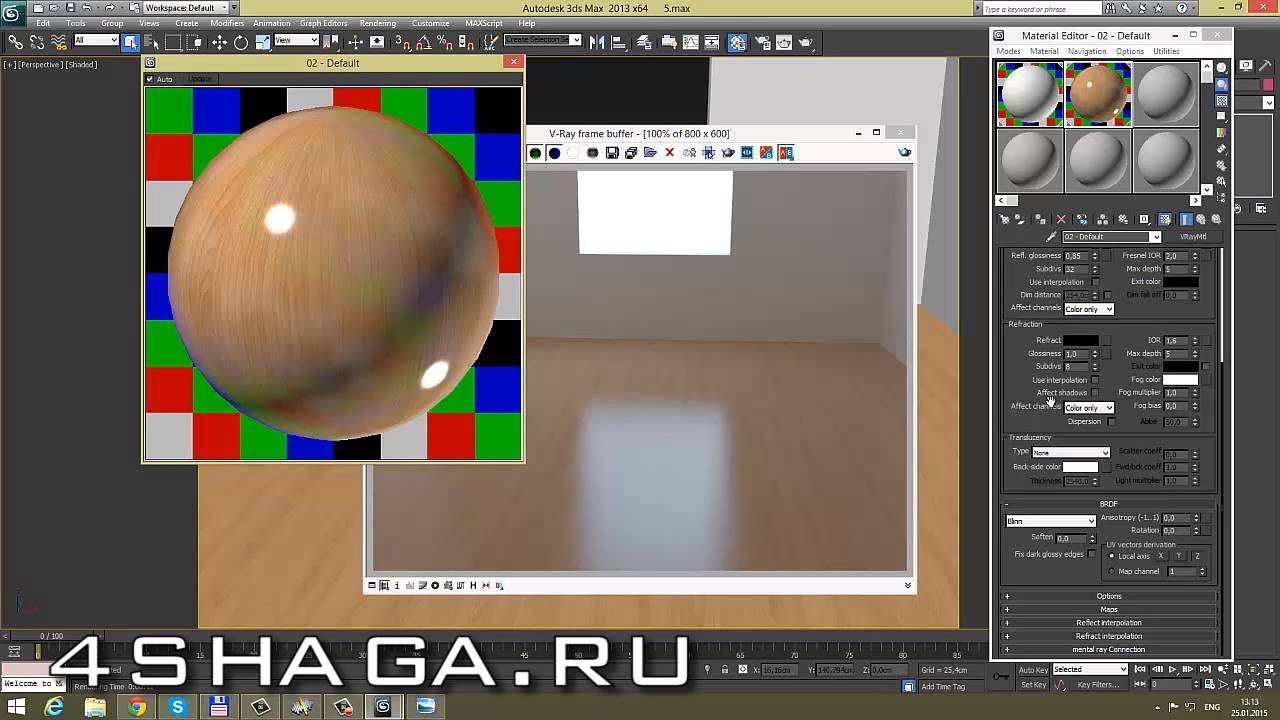Click the Fog color swatch
The image size is (1280, 720).
1180,380
